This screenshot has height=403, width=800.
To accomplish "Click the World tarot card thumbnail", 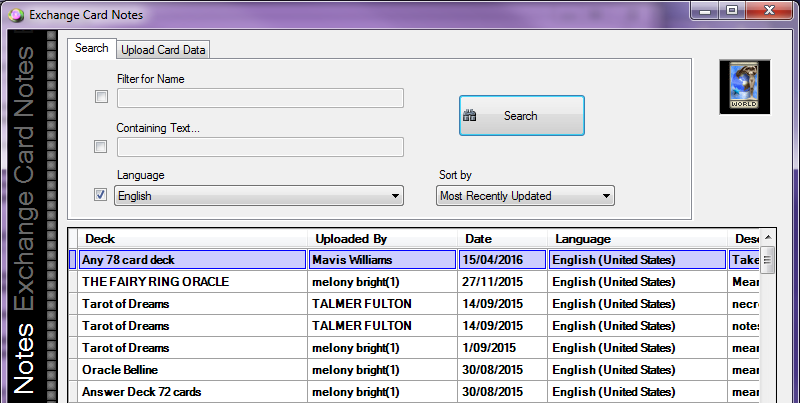I will pos(744,87).
